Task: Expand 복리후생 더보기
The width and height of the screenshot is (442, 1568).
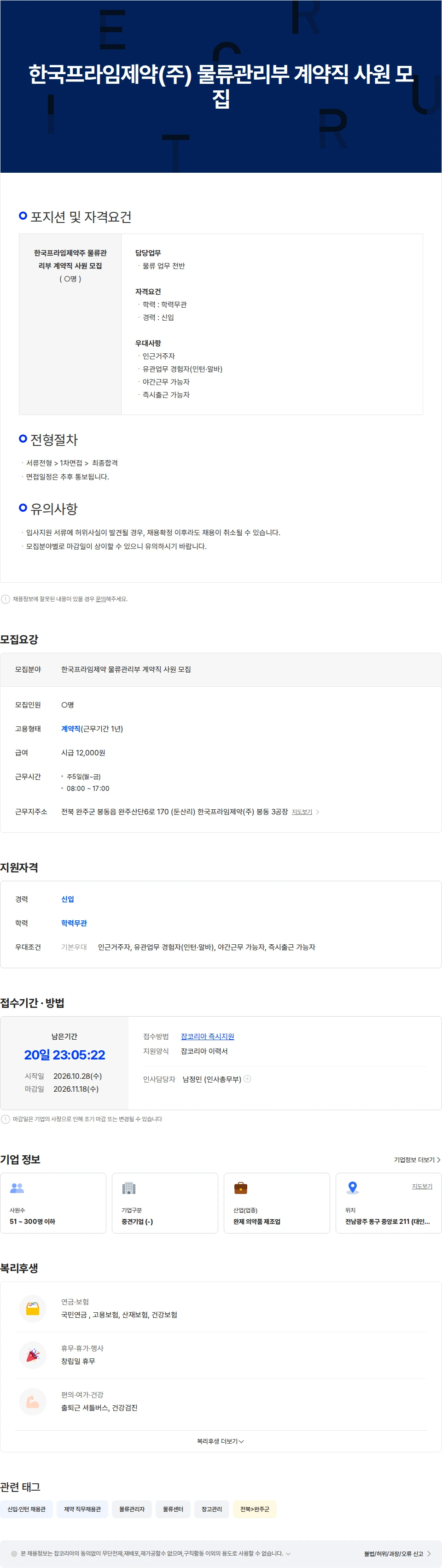Action: click(221, 1441)
